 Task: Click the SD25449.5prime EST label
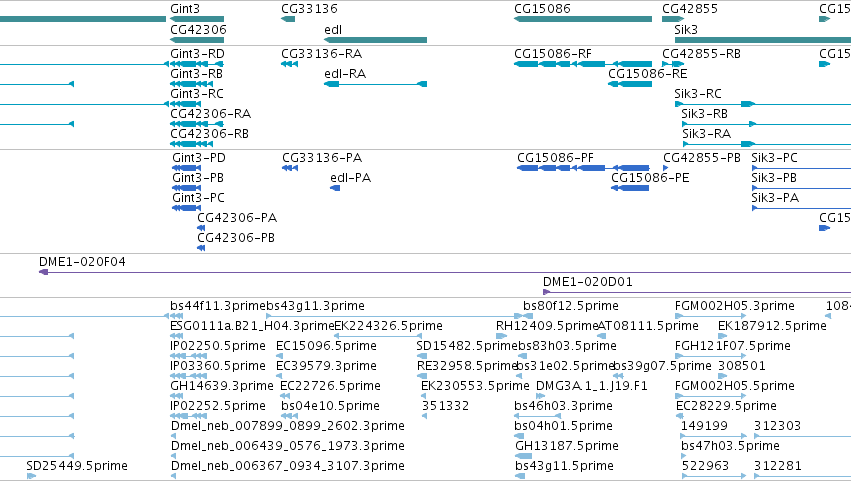point(77,466)
